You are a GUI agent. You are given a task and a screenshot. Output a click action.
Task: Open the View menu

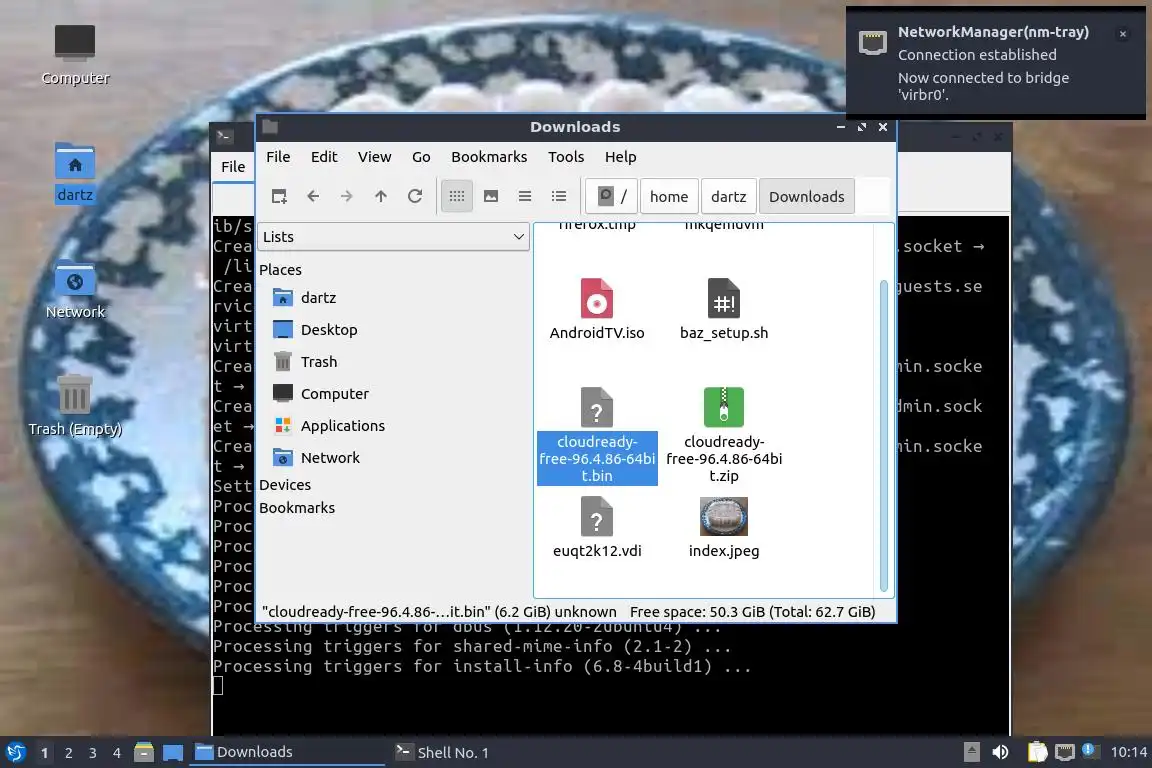tap(375, 157)
